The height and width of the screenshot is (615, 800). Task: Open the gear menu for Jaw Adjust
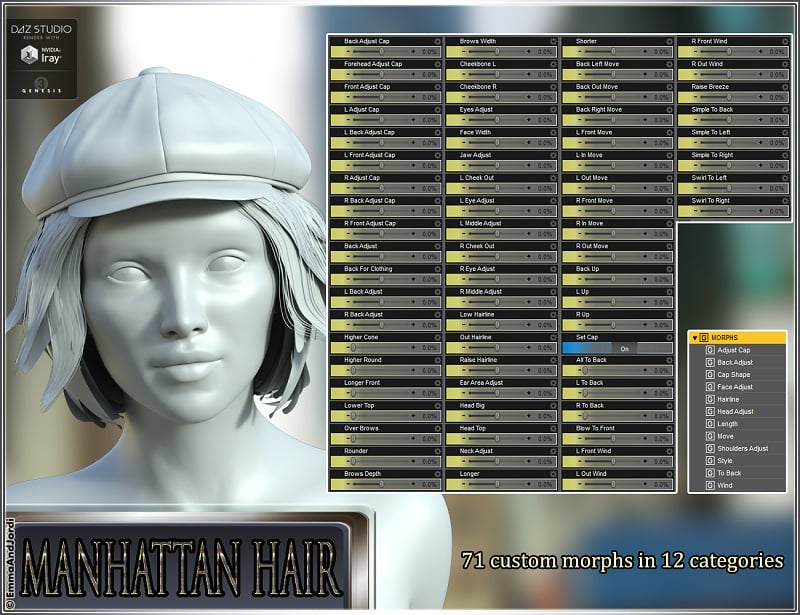point(553,155)
